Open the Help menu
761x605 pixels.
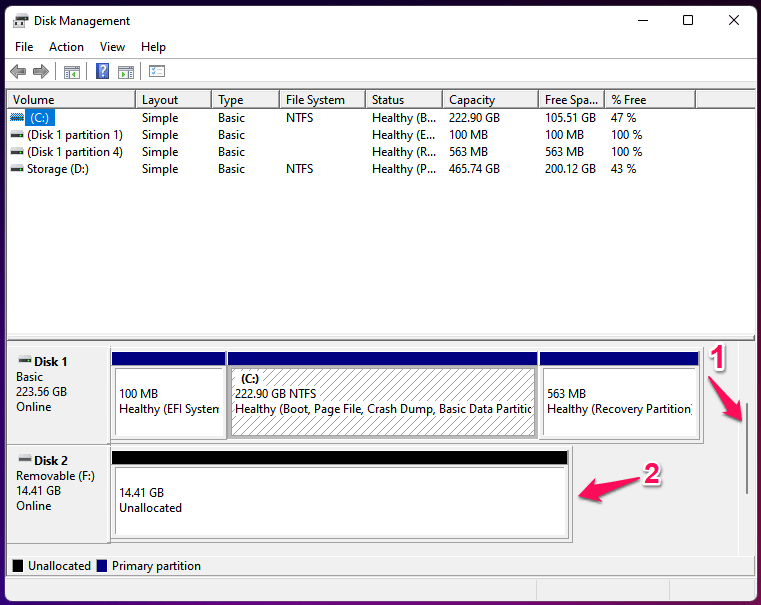tap(153, 47)
